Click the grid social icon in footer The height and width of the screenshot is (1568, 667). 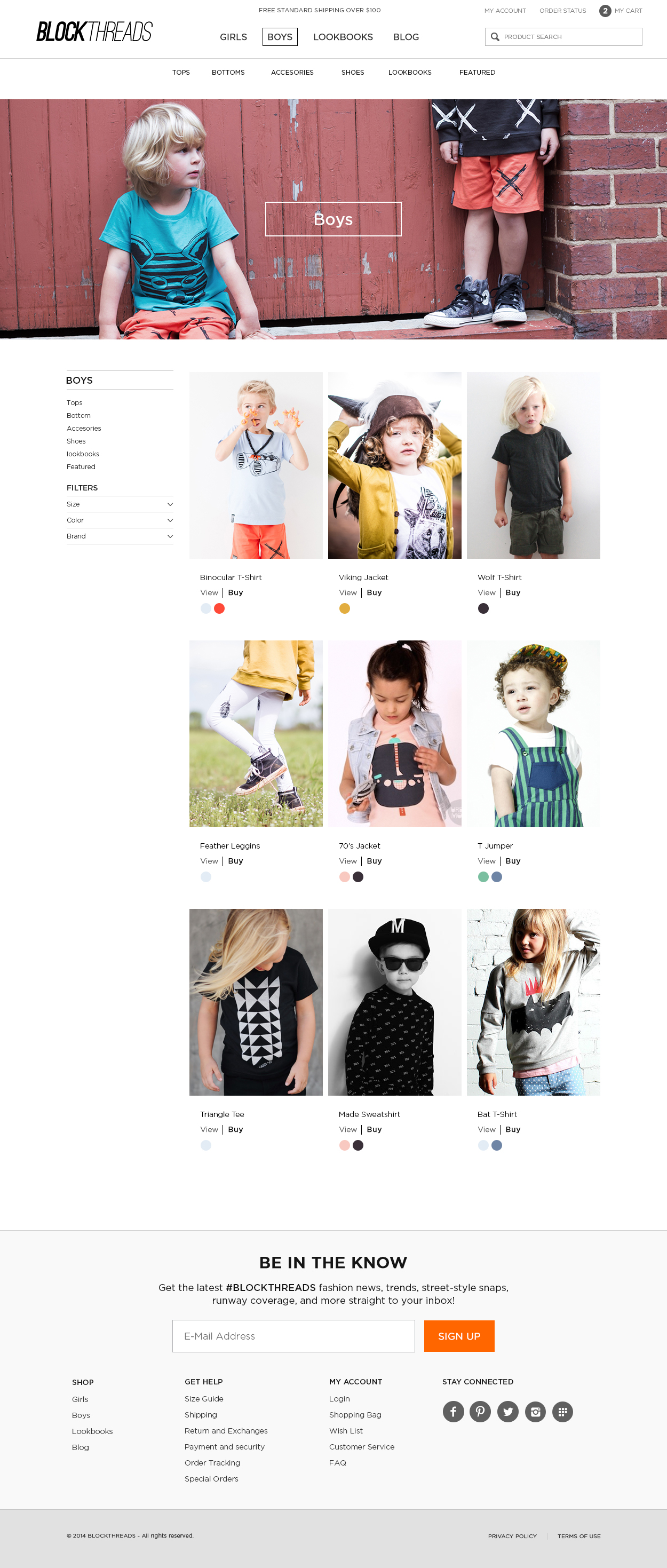coord(562,1411)
